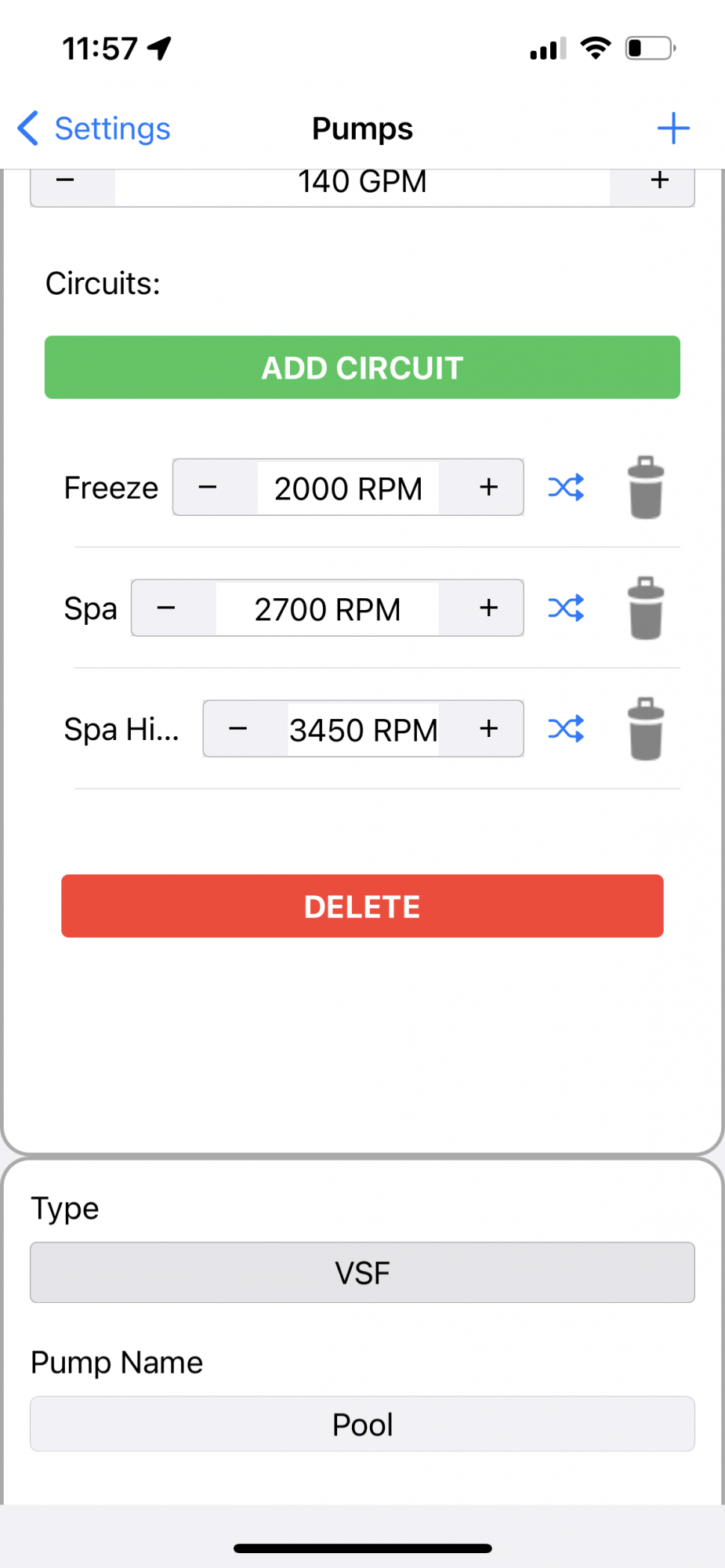Delete the Spa circuit with trash icon
725x1568 pixels.
pyautogui.click(x=646, y=608)
